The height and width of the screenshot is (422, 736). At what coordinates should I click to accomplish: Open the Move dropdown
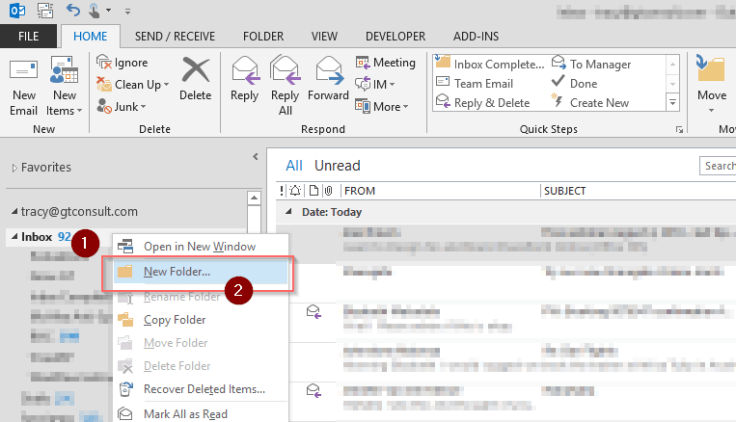click(712, 85)
